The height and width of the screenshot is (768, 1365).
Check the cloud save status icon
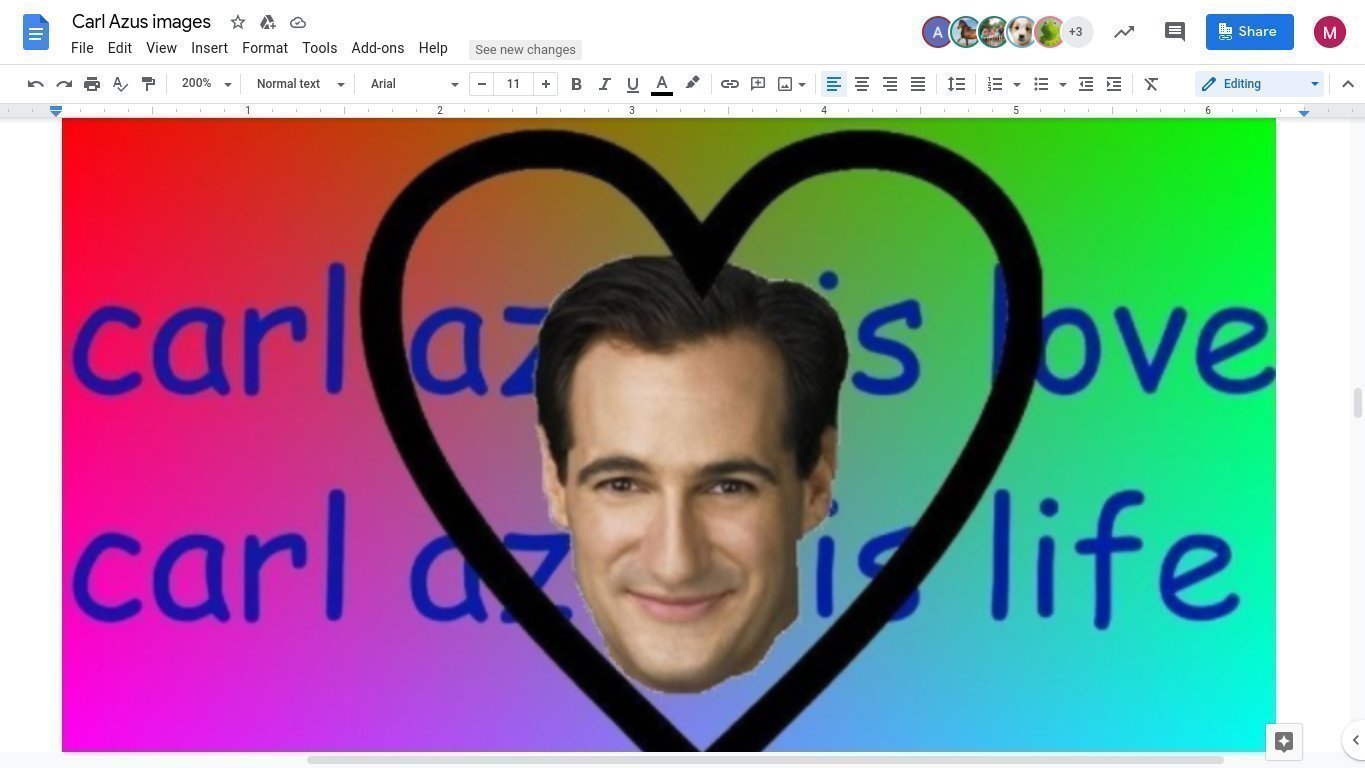tap(298, 22)
